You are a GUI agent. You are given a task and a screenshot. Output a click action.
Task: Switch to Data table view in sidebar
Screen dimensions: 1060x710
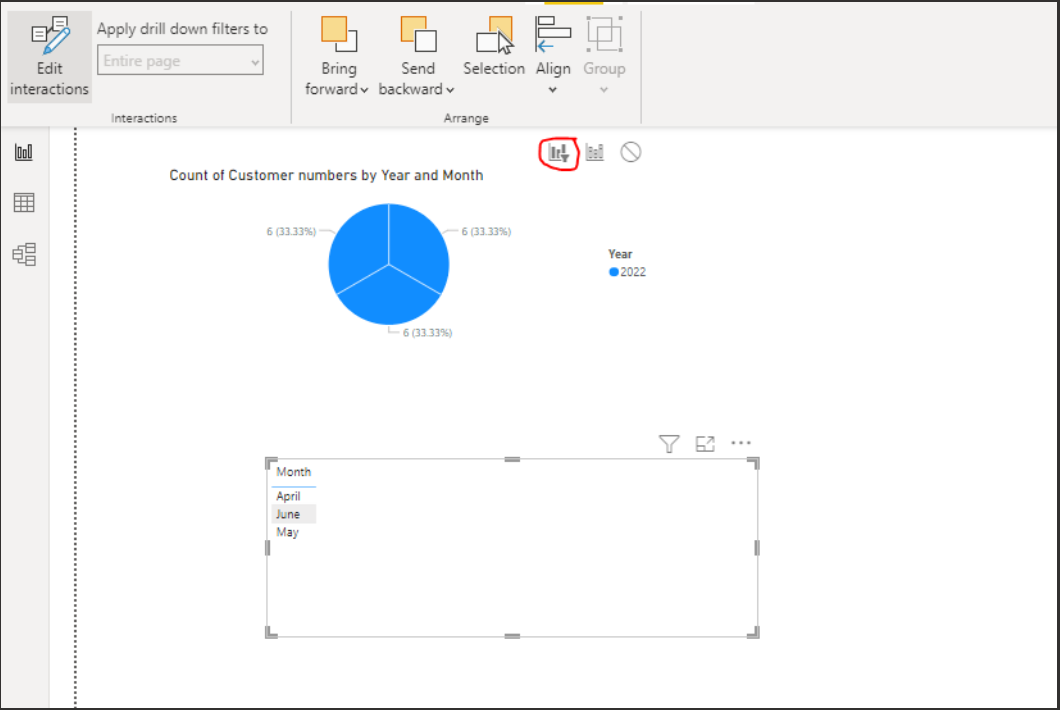tap(24, 203)
